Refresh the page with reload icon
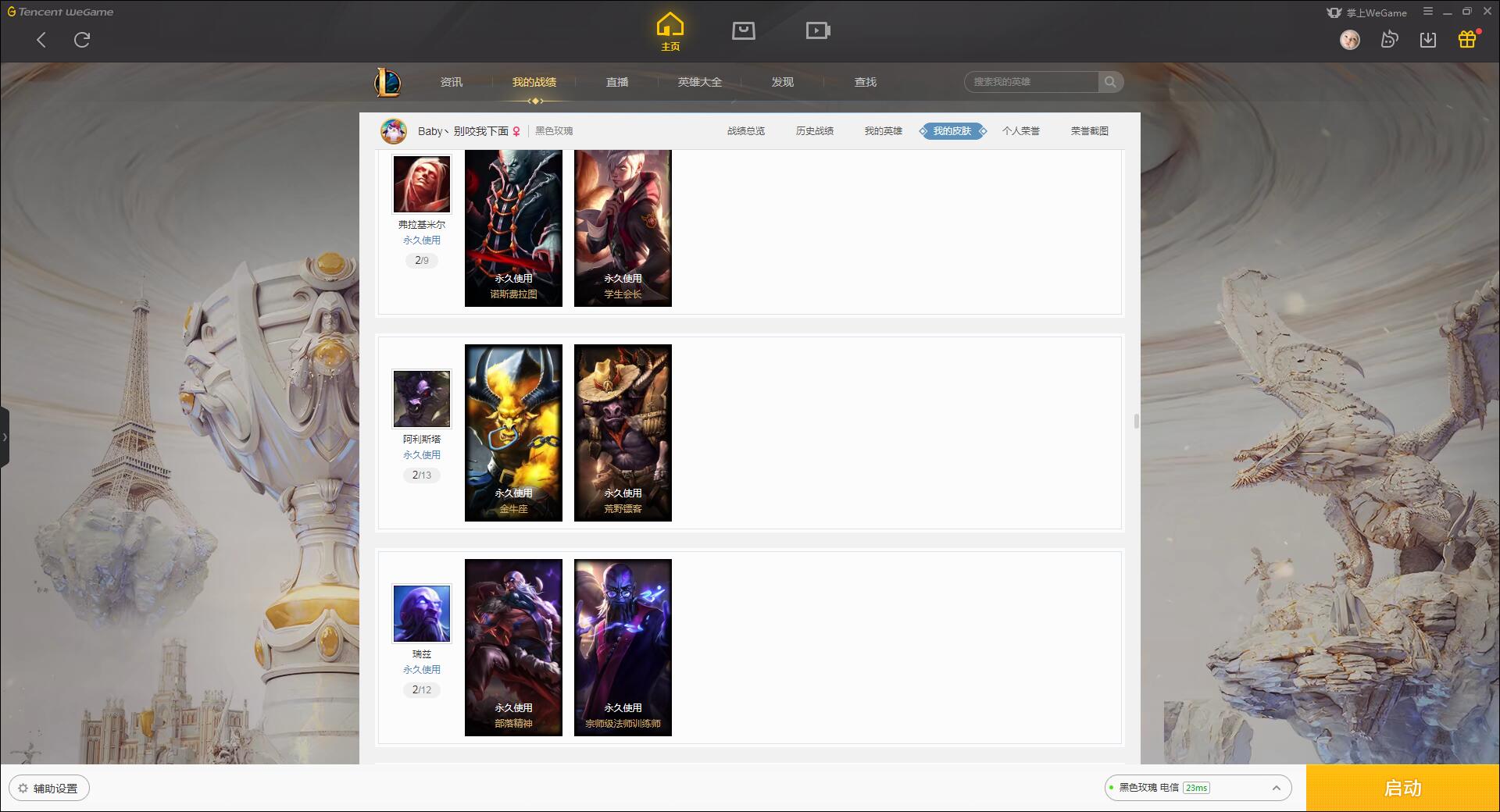The height and width of the screenshot is (812, 1500). 82,40
